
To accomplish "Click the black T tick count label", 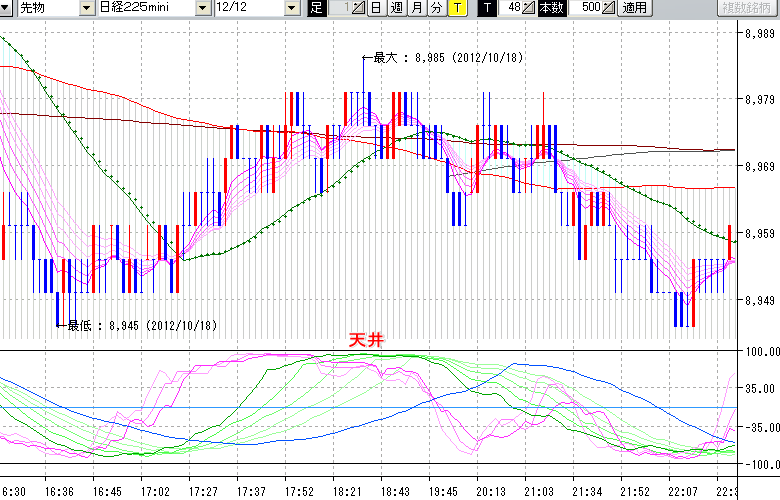I will pos(486,8).
